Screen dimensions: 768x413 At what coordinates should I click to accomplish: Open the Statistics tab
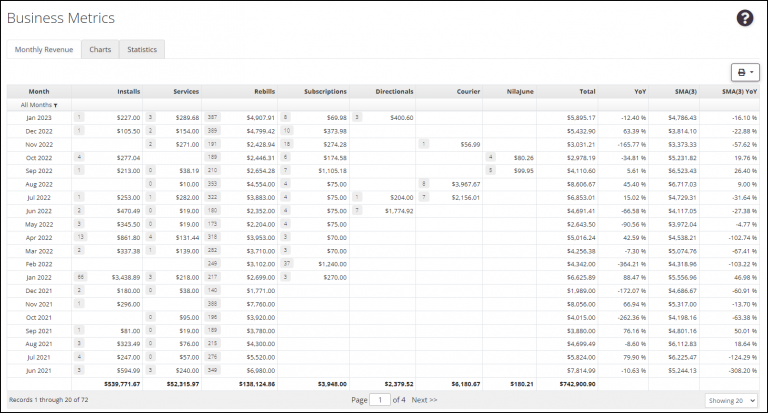pos(142,49)
